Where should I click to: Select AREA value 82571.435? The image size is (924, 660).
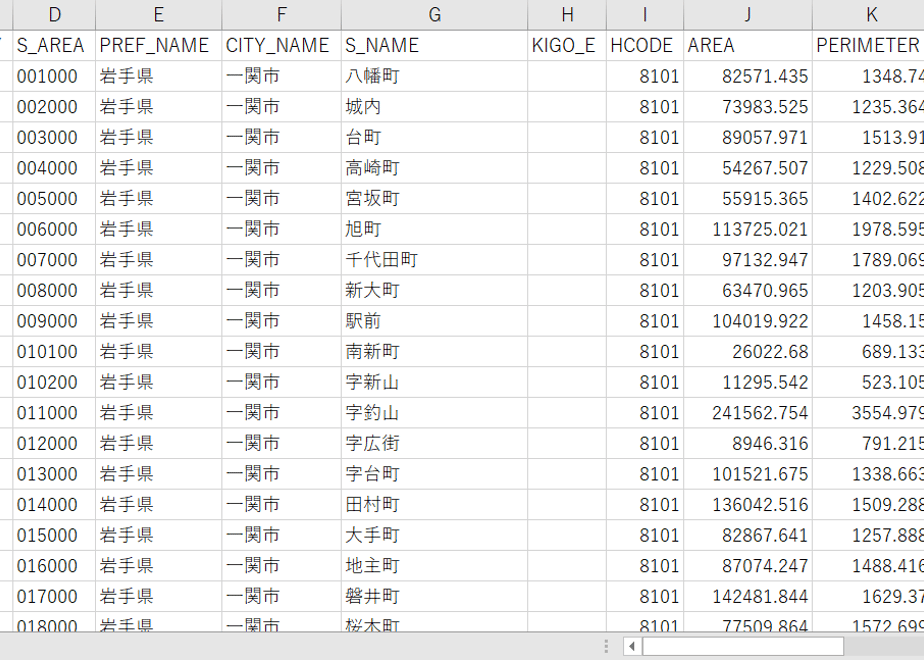(748, 76)
